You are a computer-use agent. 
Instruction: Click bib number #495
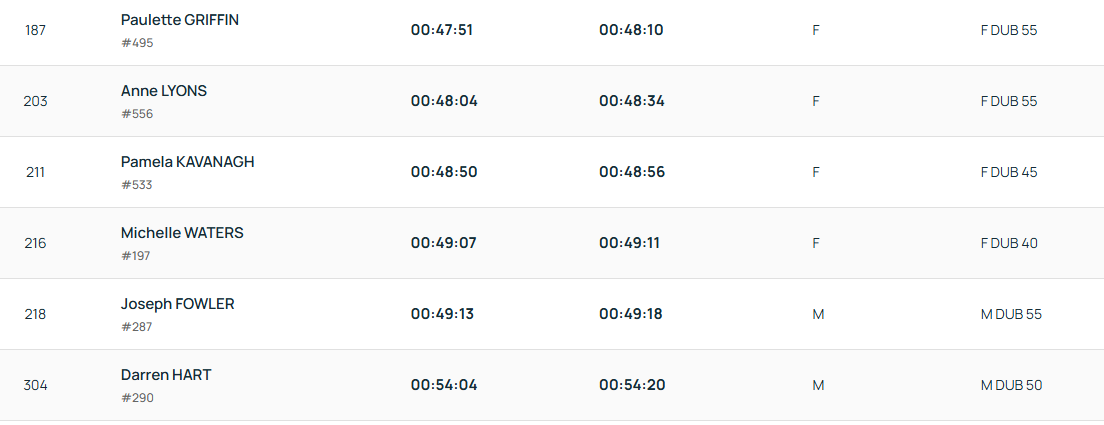[x=137, y=43]
